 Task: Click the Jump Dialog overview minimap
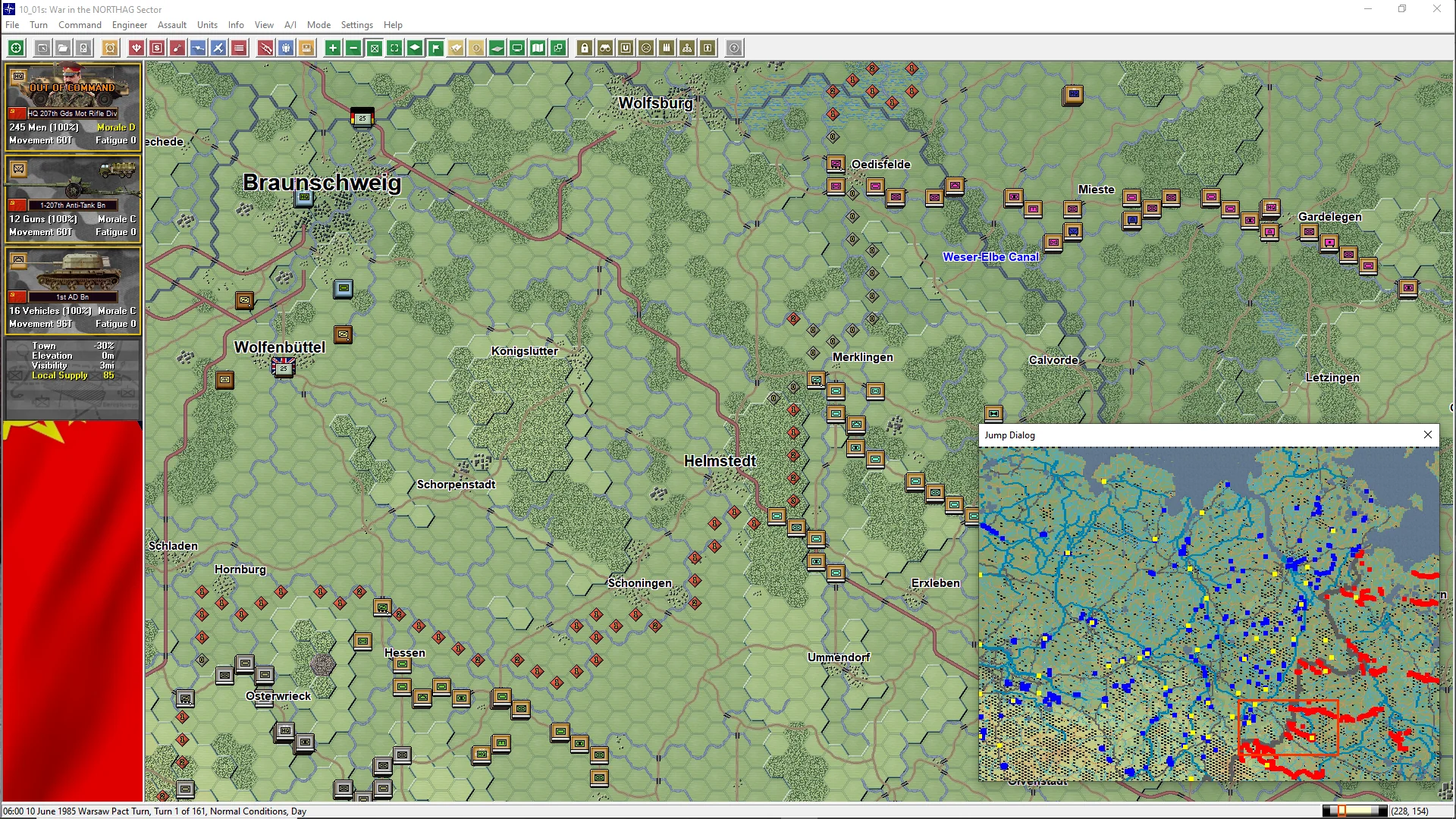[1209, 613]
